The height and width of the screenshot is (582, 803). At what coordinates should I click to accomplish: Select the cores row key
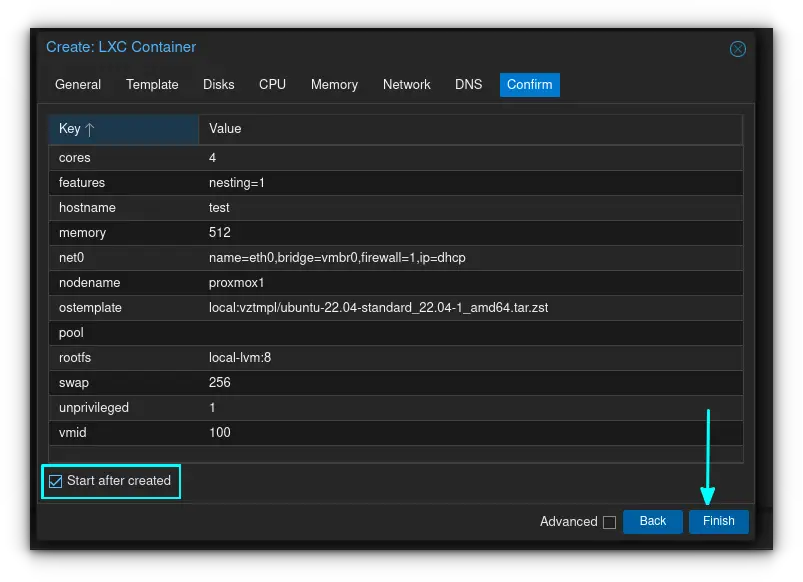click(x=123, y=158)
